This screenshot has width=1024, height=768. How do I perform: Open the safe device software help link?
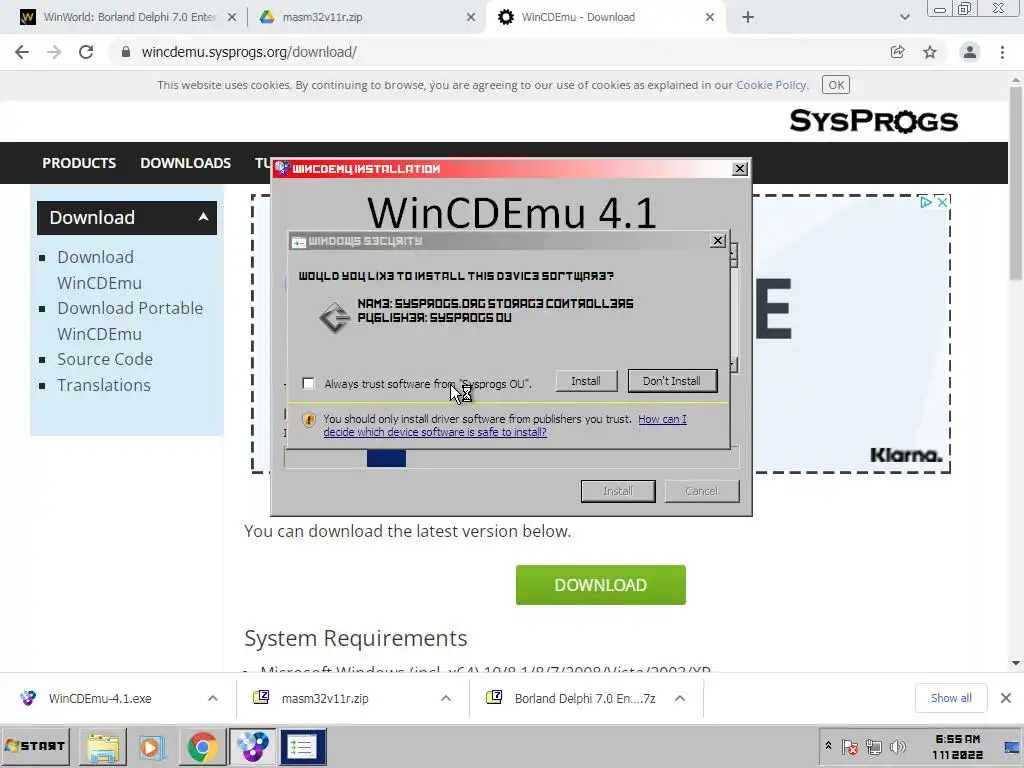click(505, 425)
